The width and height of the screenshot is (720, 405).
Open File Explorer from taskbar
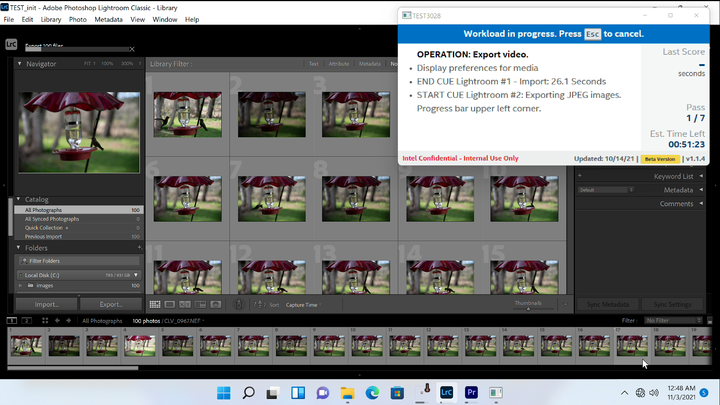pyautogui.click(x=348, y=393)
